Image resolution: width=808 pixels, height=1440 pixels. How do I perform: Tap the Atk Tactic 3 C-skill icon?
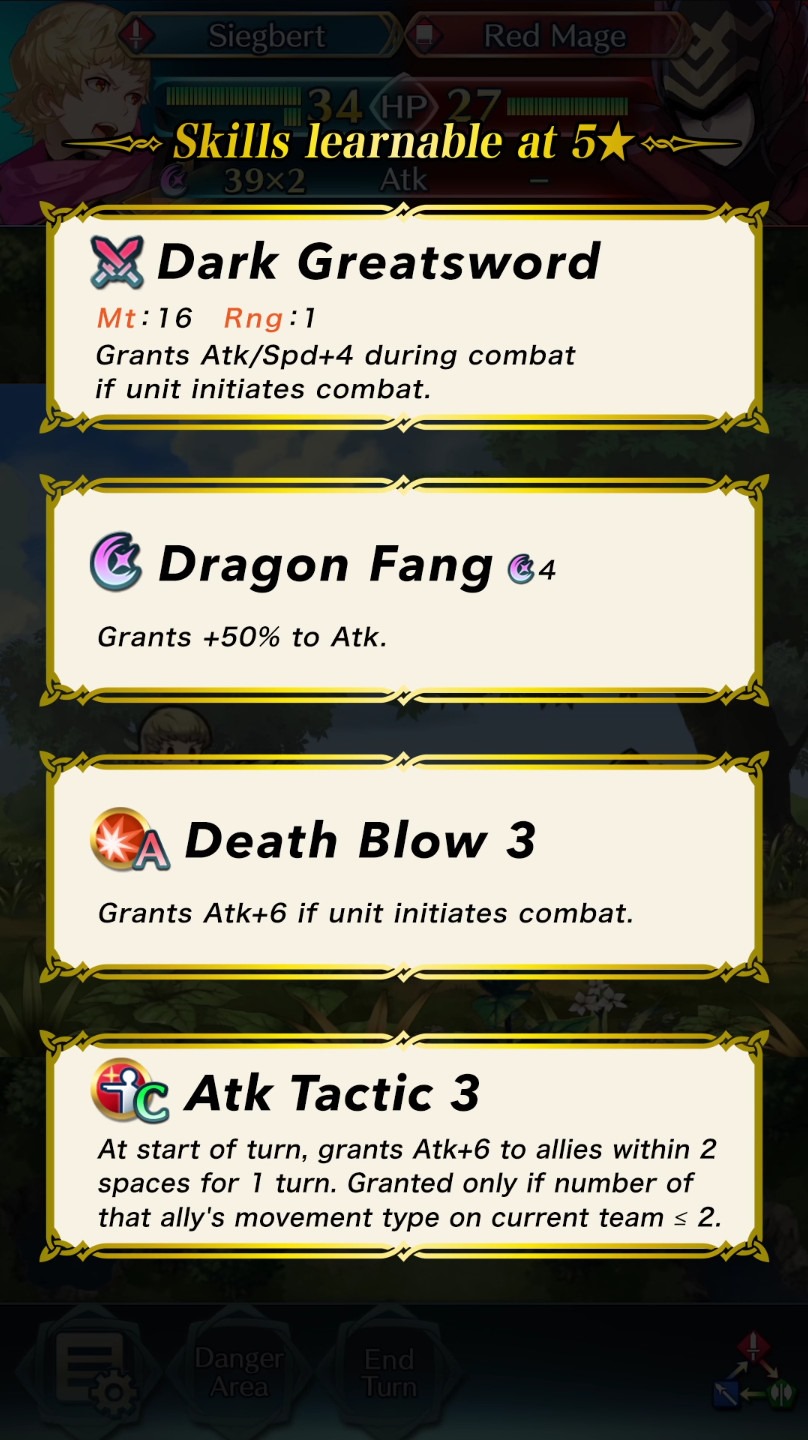click(x=130, y=1091)
